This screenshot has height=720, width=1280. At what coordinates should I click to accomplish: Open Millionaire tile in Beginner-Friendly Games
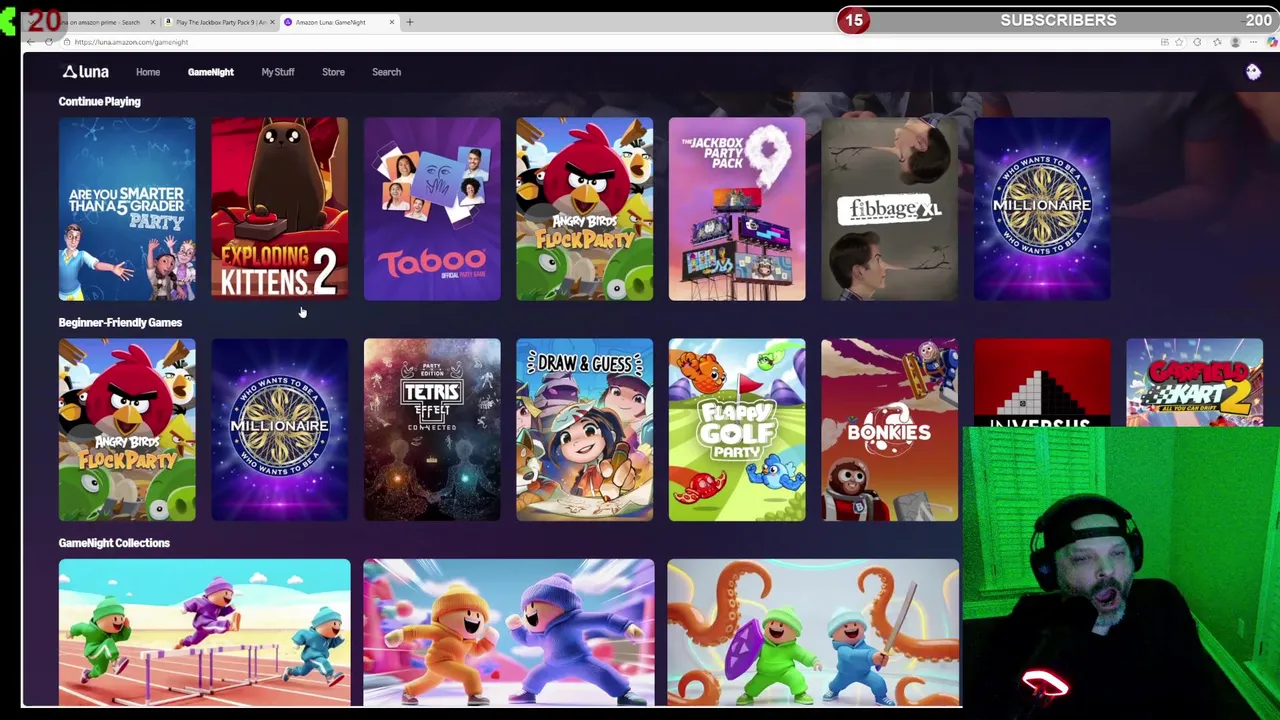click(279, 430)
